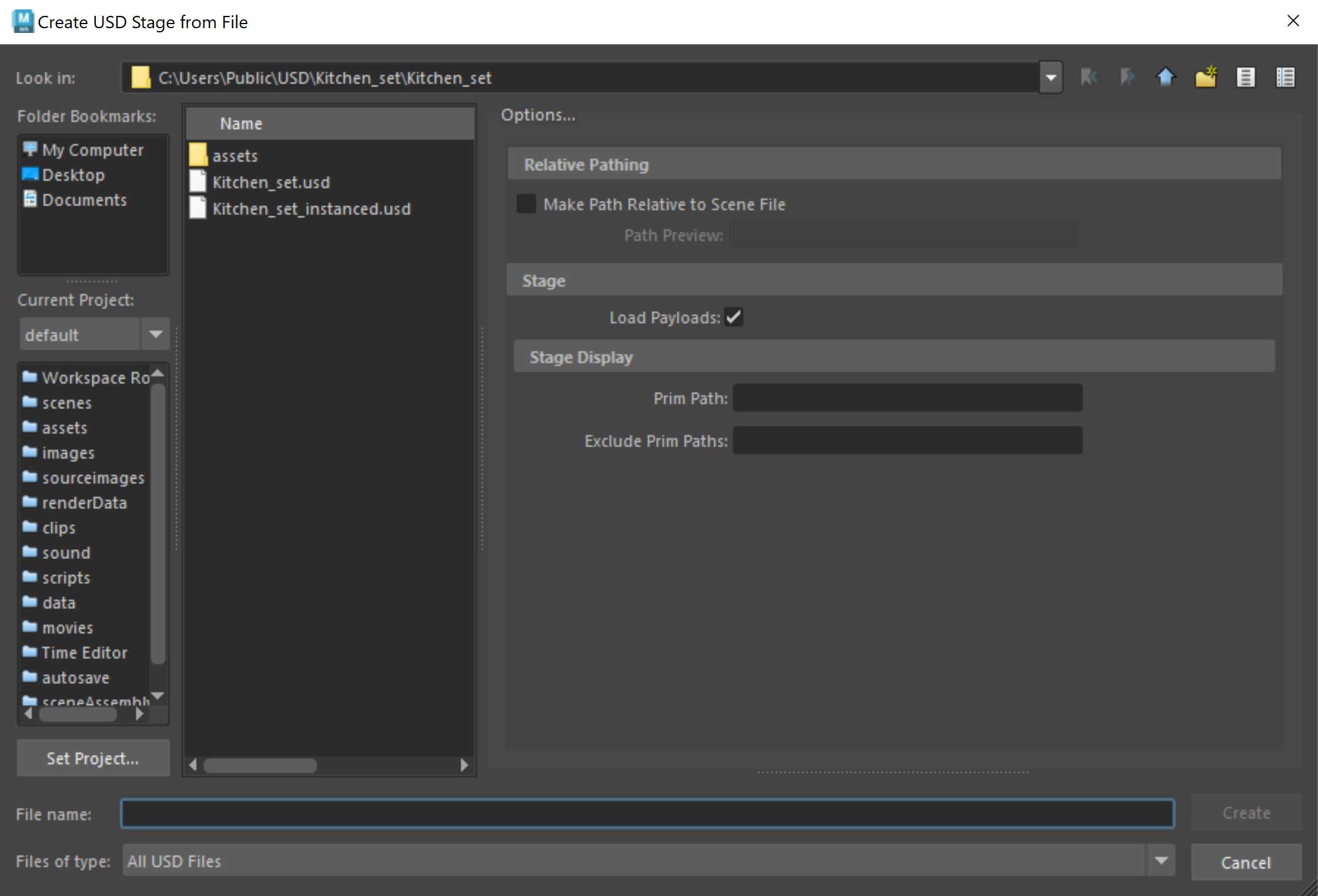Screen dimensions: 1318x896
Task: Select the Desktop folder bookmark
Action: (x=73, y=175)
